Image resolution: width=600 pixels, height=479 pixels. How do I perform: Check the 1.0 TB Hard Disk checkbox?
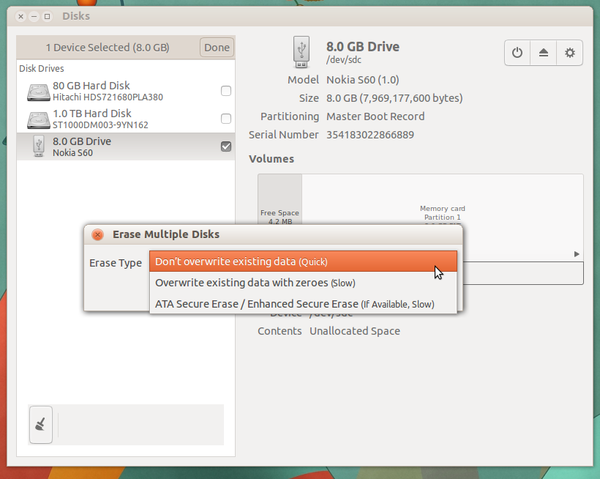click(226, 119)
